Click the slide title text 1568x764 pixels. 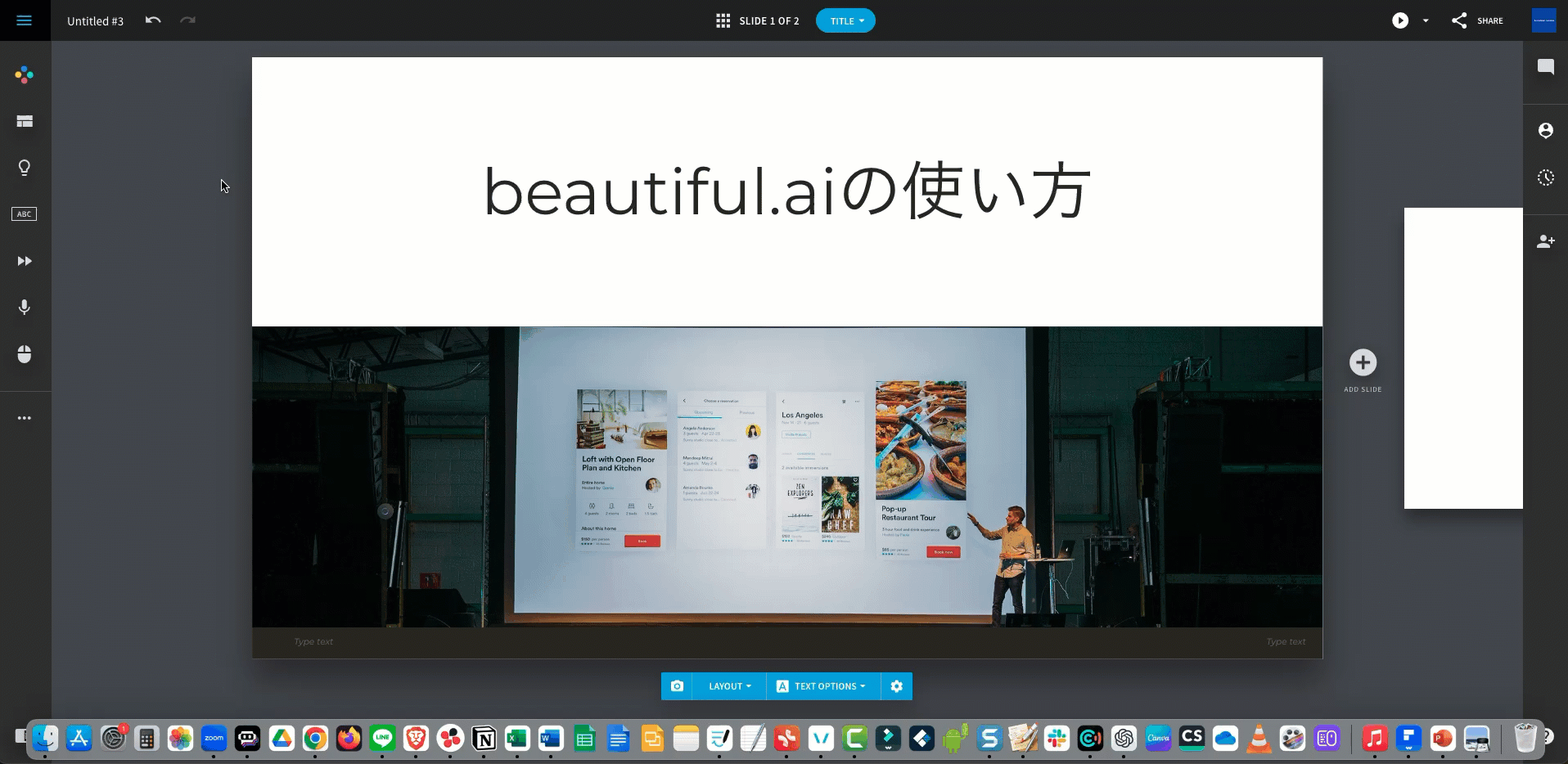coord(786,191)
